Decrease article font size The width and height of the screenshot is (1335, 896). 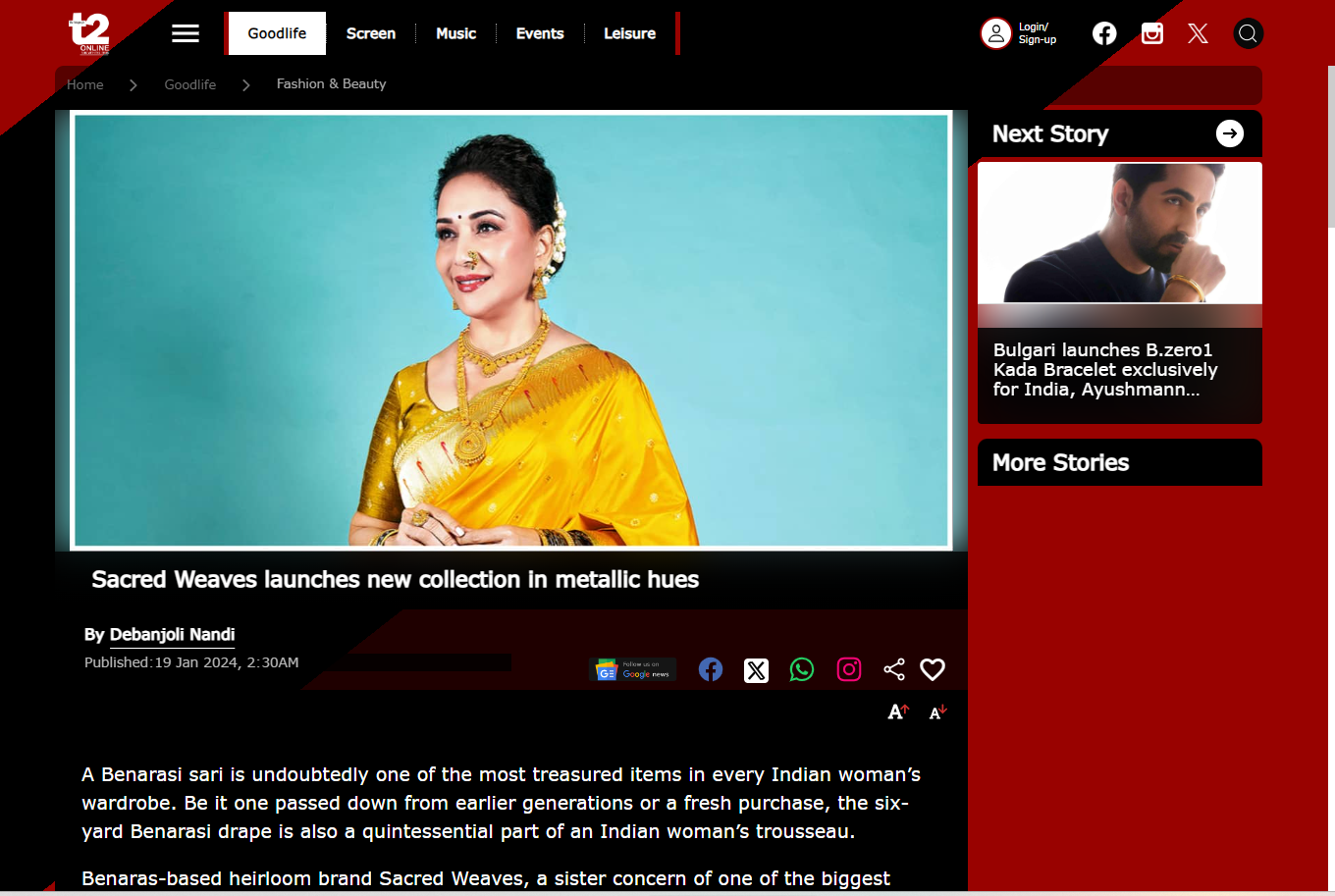[937, 712]
